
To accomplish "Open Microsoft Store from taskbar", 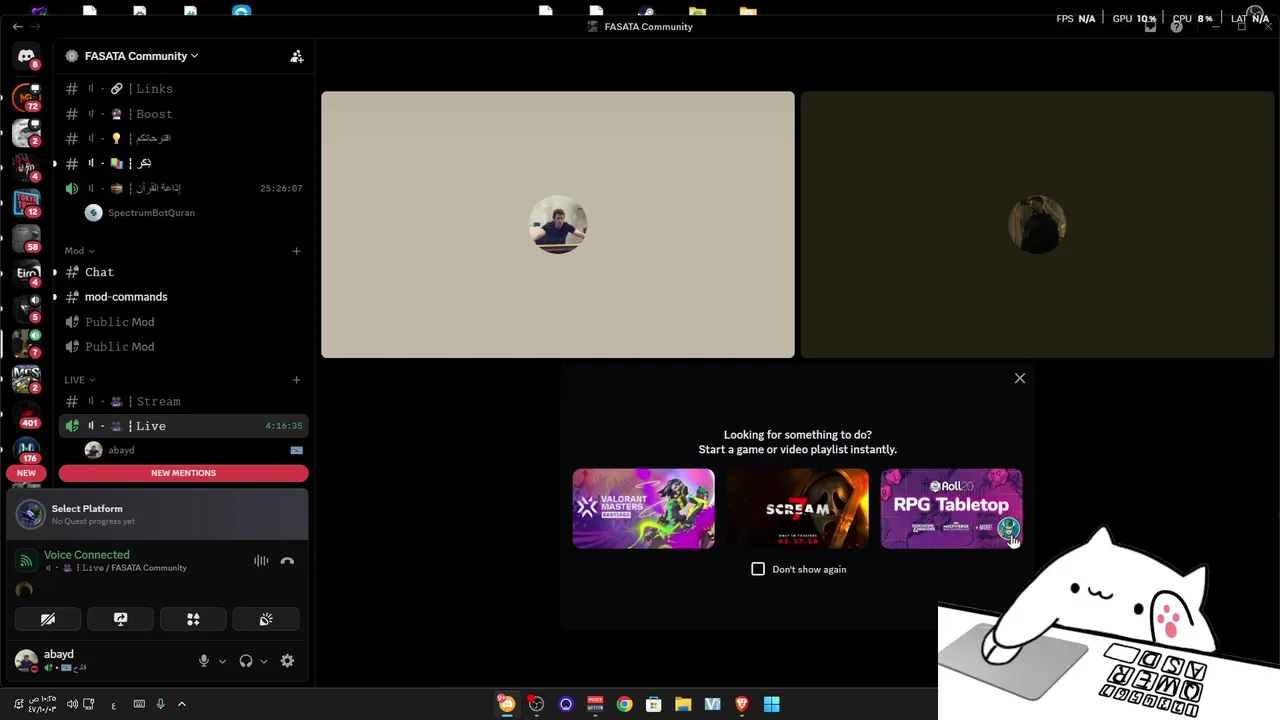I will (653, 704).
